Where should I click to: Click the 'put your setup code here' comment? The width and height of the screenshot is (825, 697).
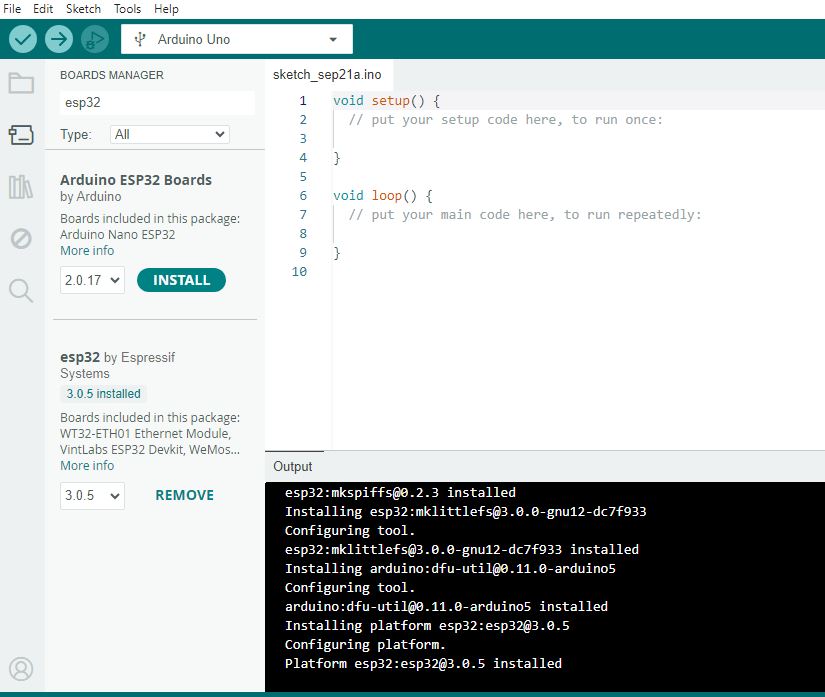(x=505, y=119)
